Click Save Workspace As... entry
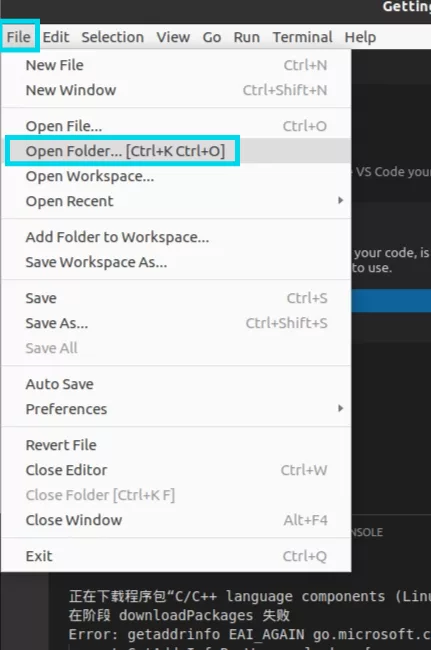Screen dimensions: 431x650 pyautogui.click(x=176, y=262)
